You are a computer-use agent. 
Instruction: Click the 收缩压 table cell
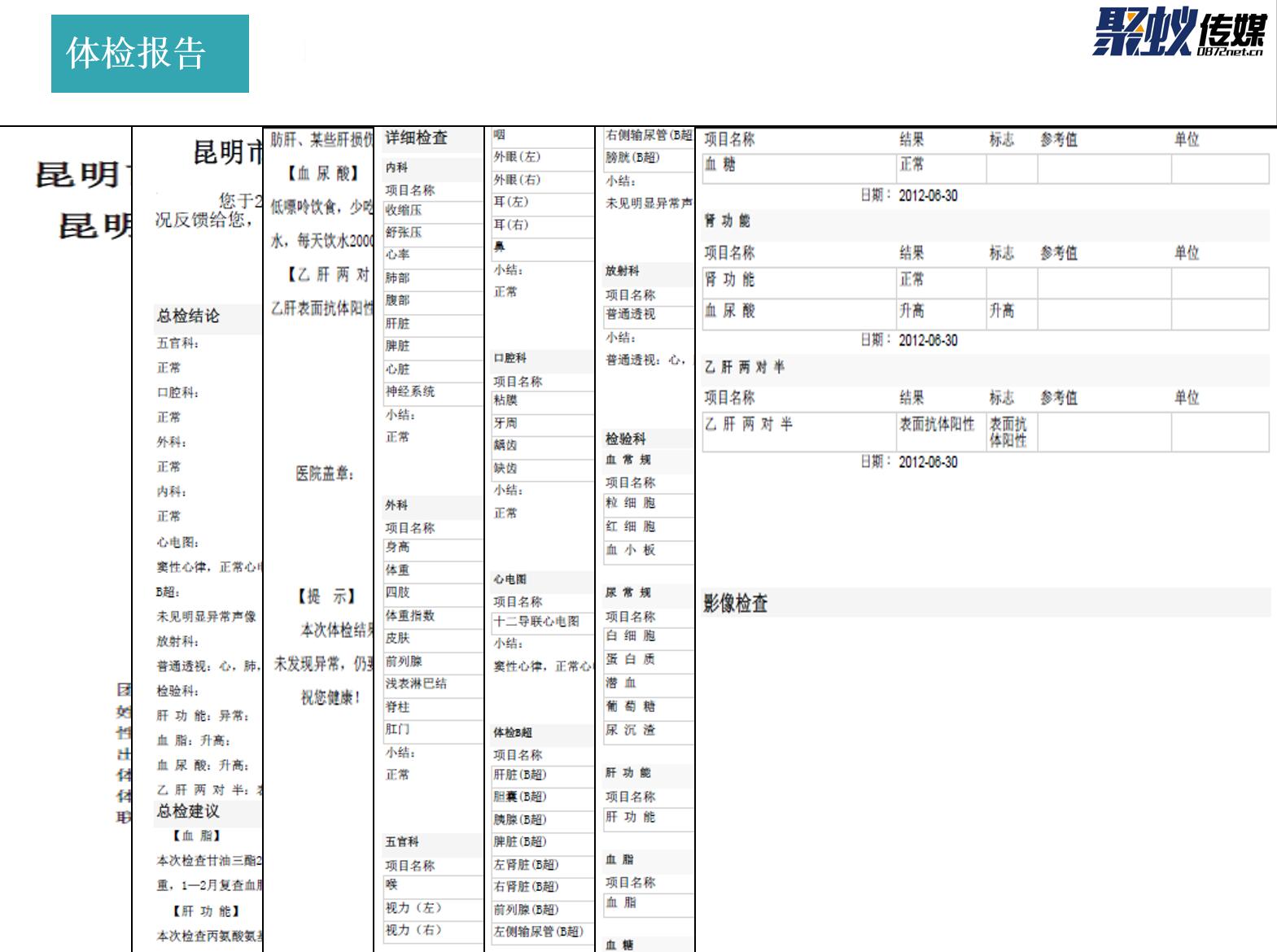click(405, 211)
